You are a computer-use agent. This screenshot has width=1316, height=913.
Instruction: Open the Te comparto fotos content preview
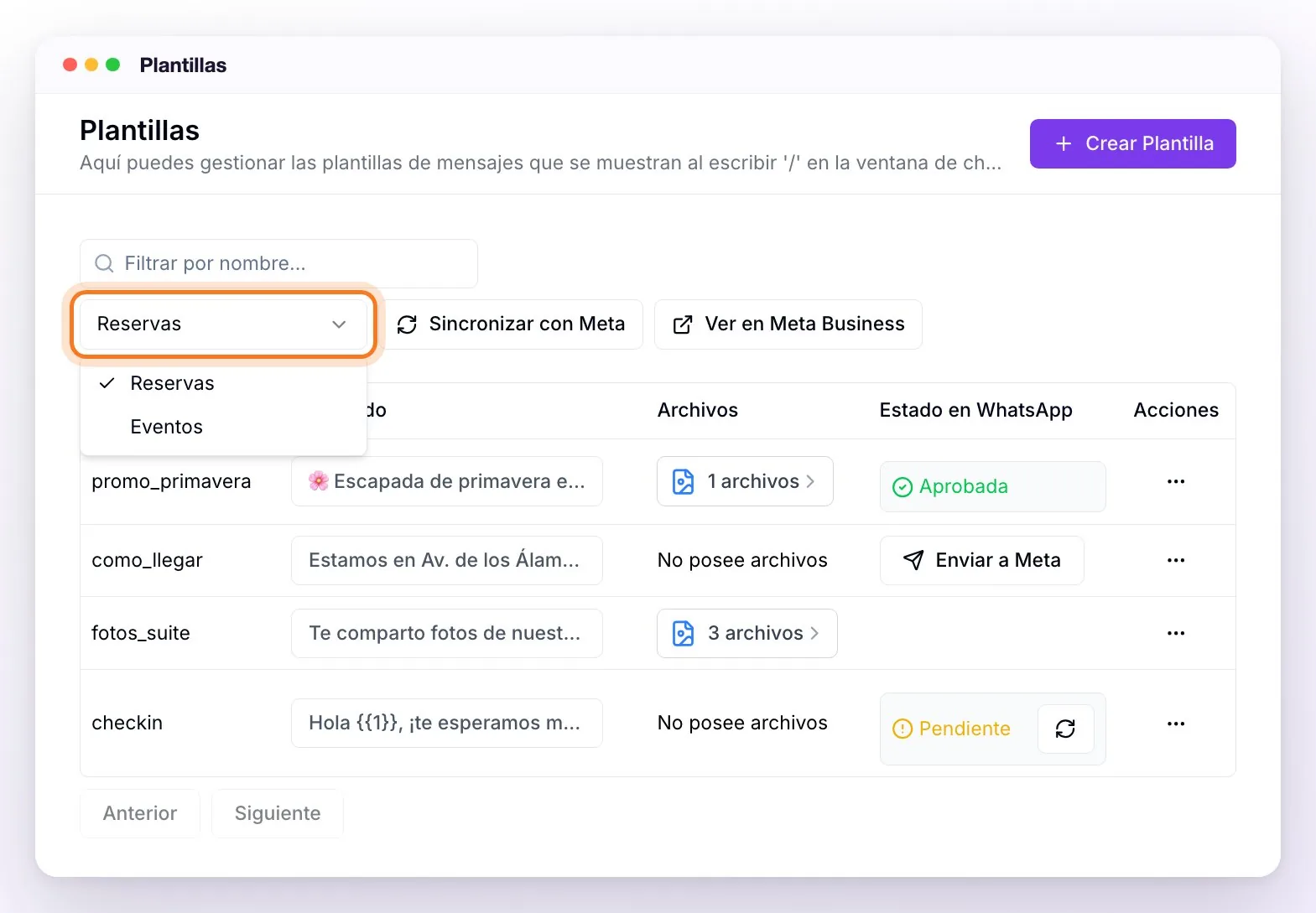tap(447, 633)
